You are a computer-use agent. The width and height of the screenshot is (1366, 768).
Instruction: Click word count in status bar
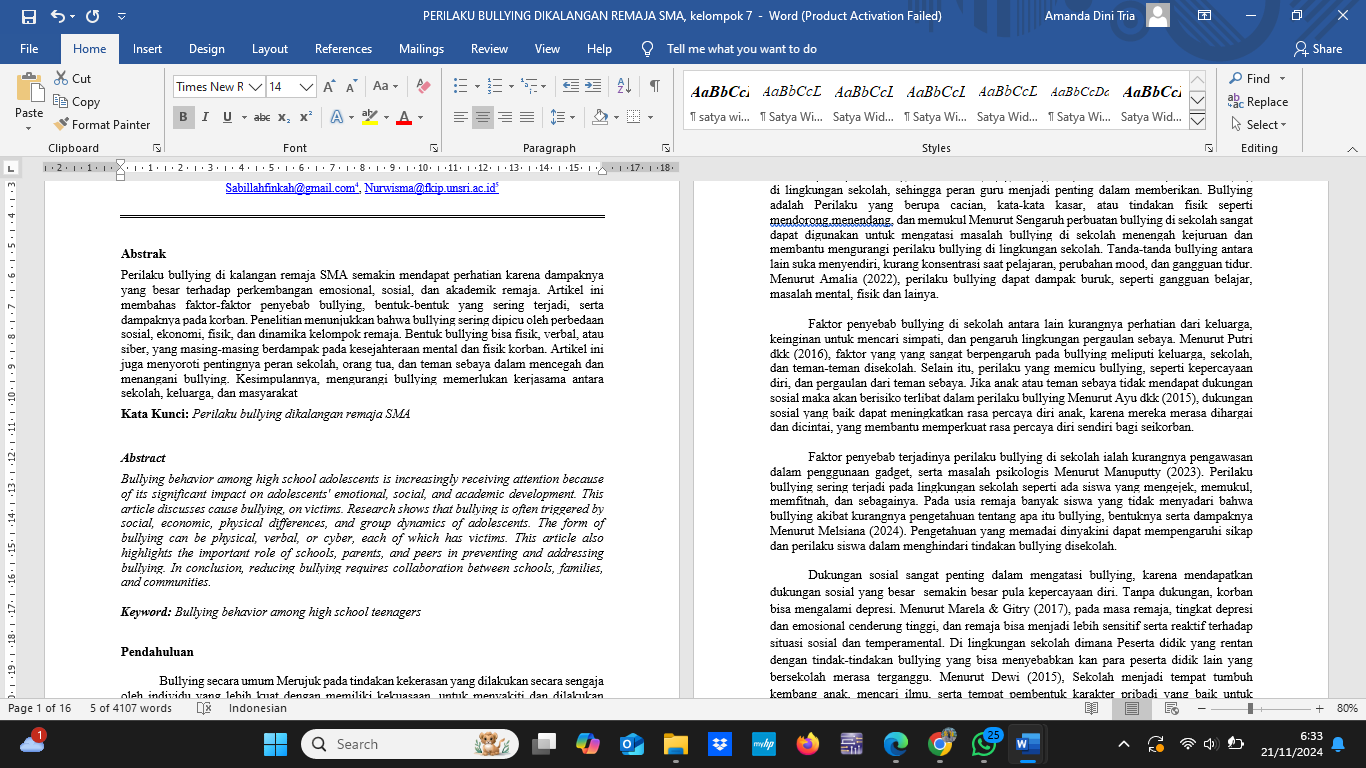130,708
